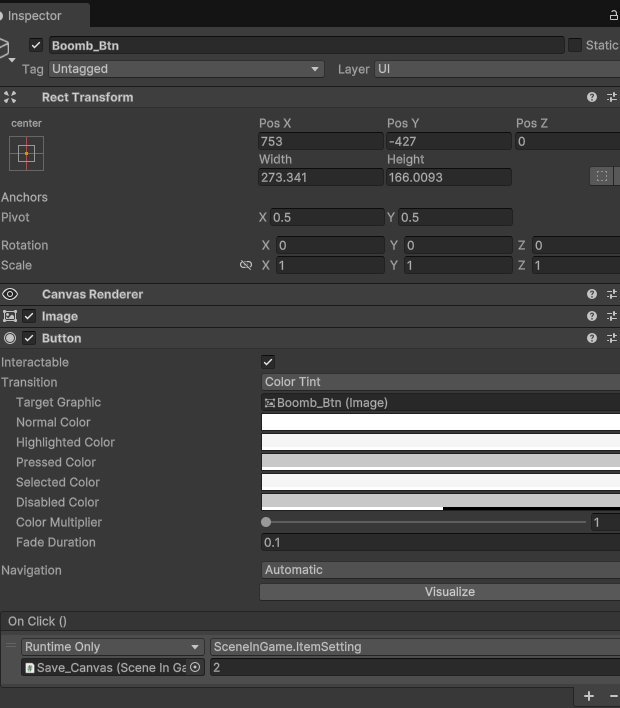The width and height of the screenshot is (620, 708).
Task: Click the Canvas Renderer eye icon
Action: (10, 294)
